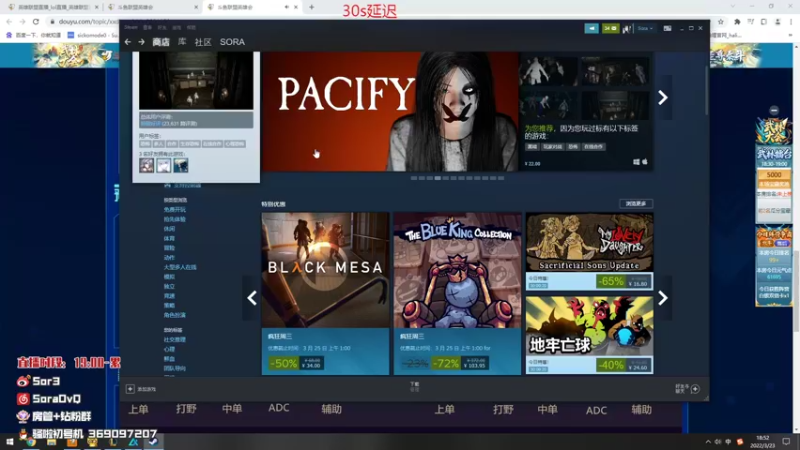
Task: Show previous special offers page
Action: pyautogui.click(x=252, y=298)
